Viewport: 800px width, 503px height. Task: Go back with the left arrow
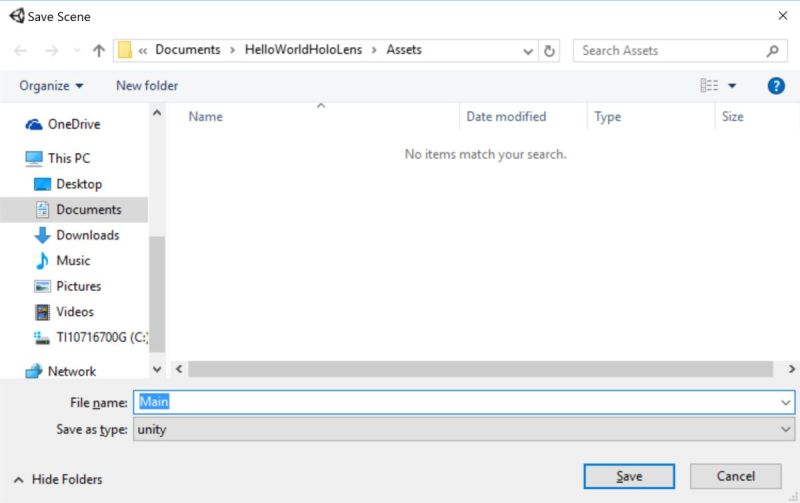coord(20,51)
